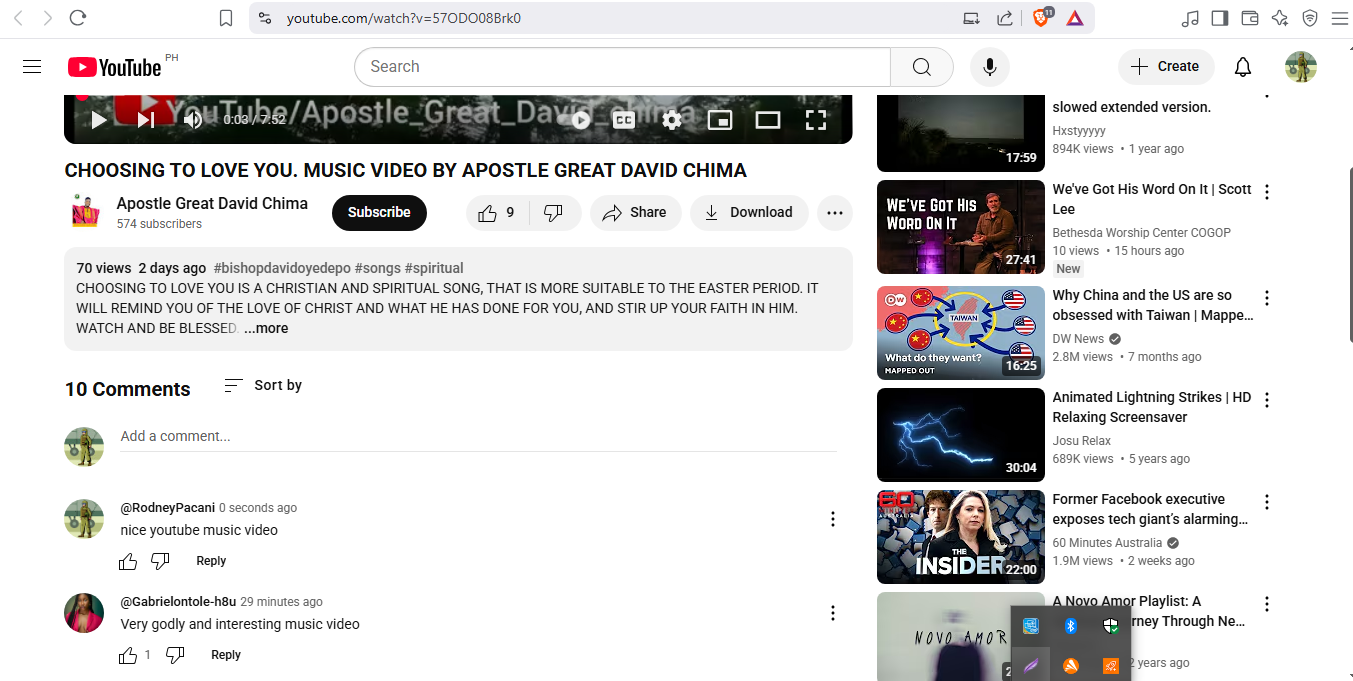The image size is (1353, 681).
Task: Open options for A Novo Amor Playlist video
Action: (x=1267, y=604)
